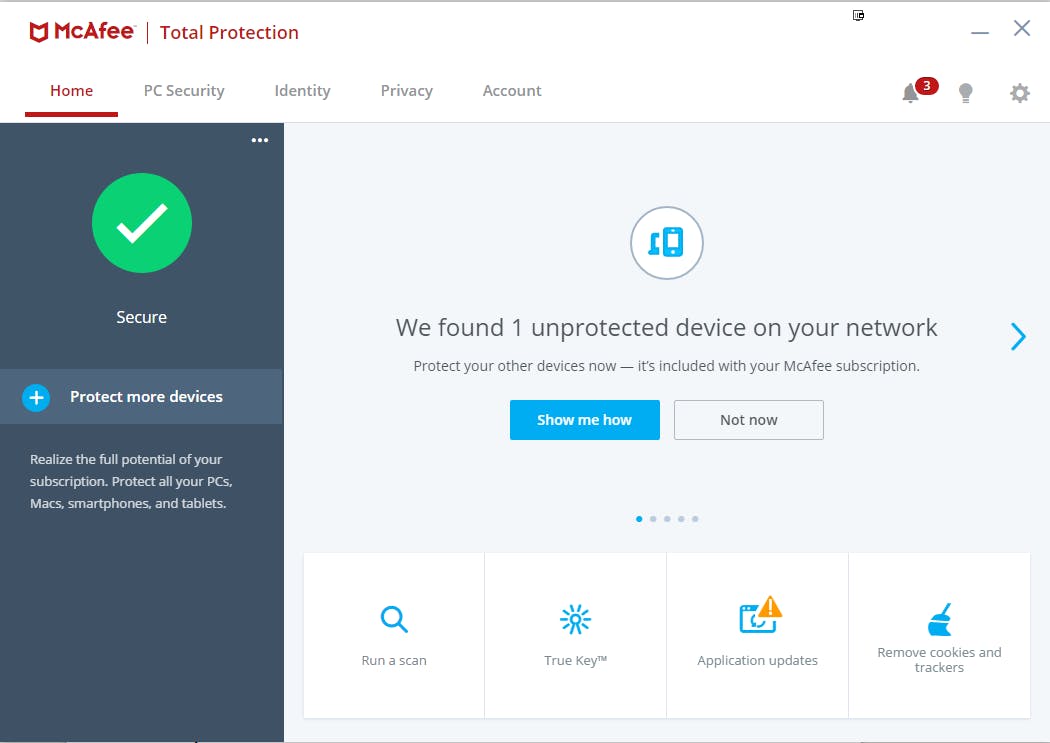1050x743 pixels.
Task: Select the last carousel page dot
Action: click(695, 519)
